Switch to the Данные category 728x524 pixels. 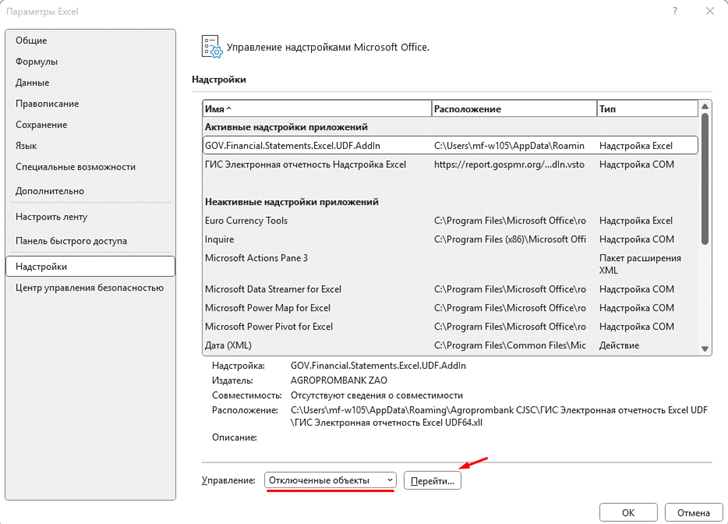coord(32,83)
